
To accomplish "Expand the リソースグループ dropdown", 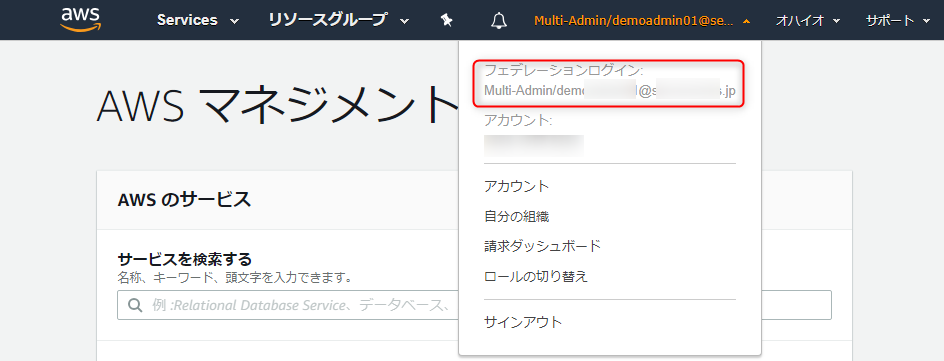I will click(x=339, y=20).
